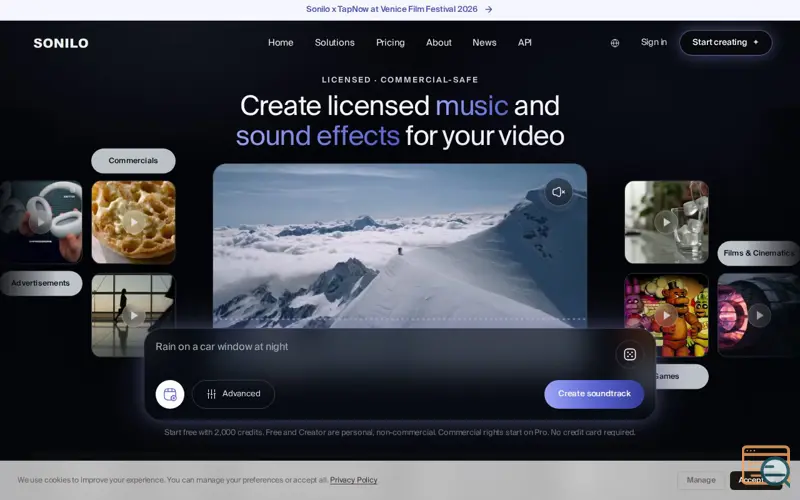Open Advanced settings
The image size is (800, 500).
233,394
